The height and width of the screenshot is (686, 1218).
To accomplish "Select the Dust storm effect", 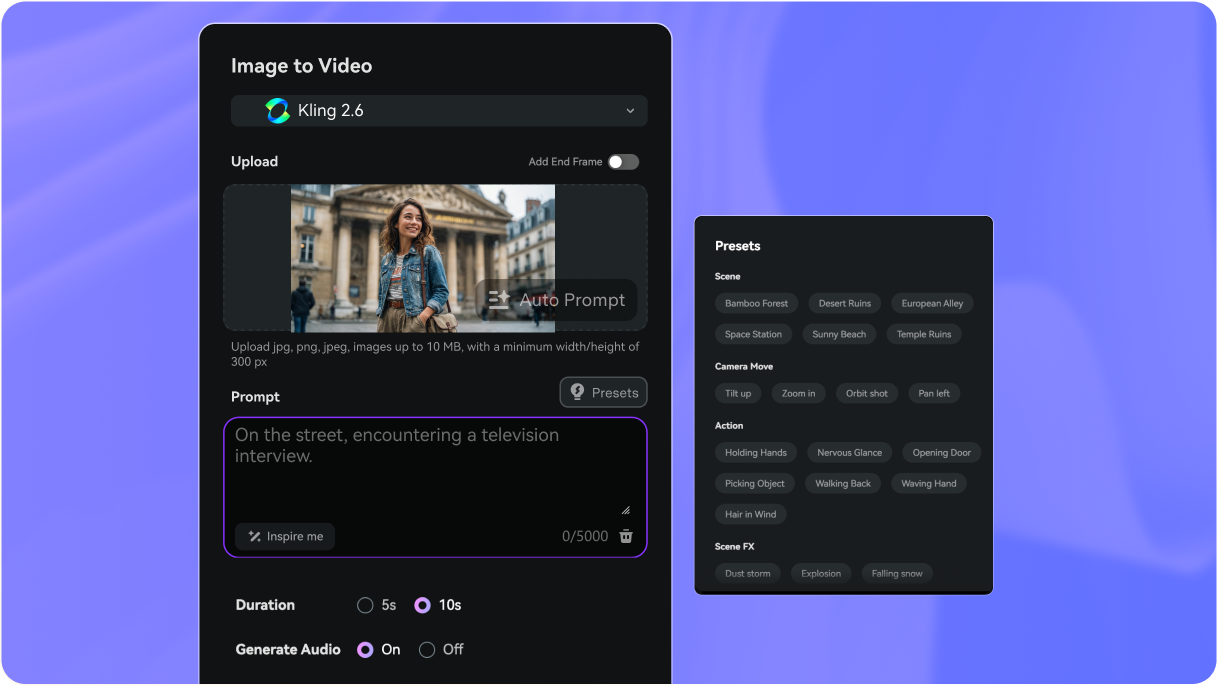I will point(747,573).
